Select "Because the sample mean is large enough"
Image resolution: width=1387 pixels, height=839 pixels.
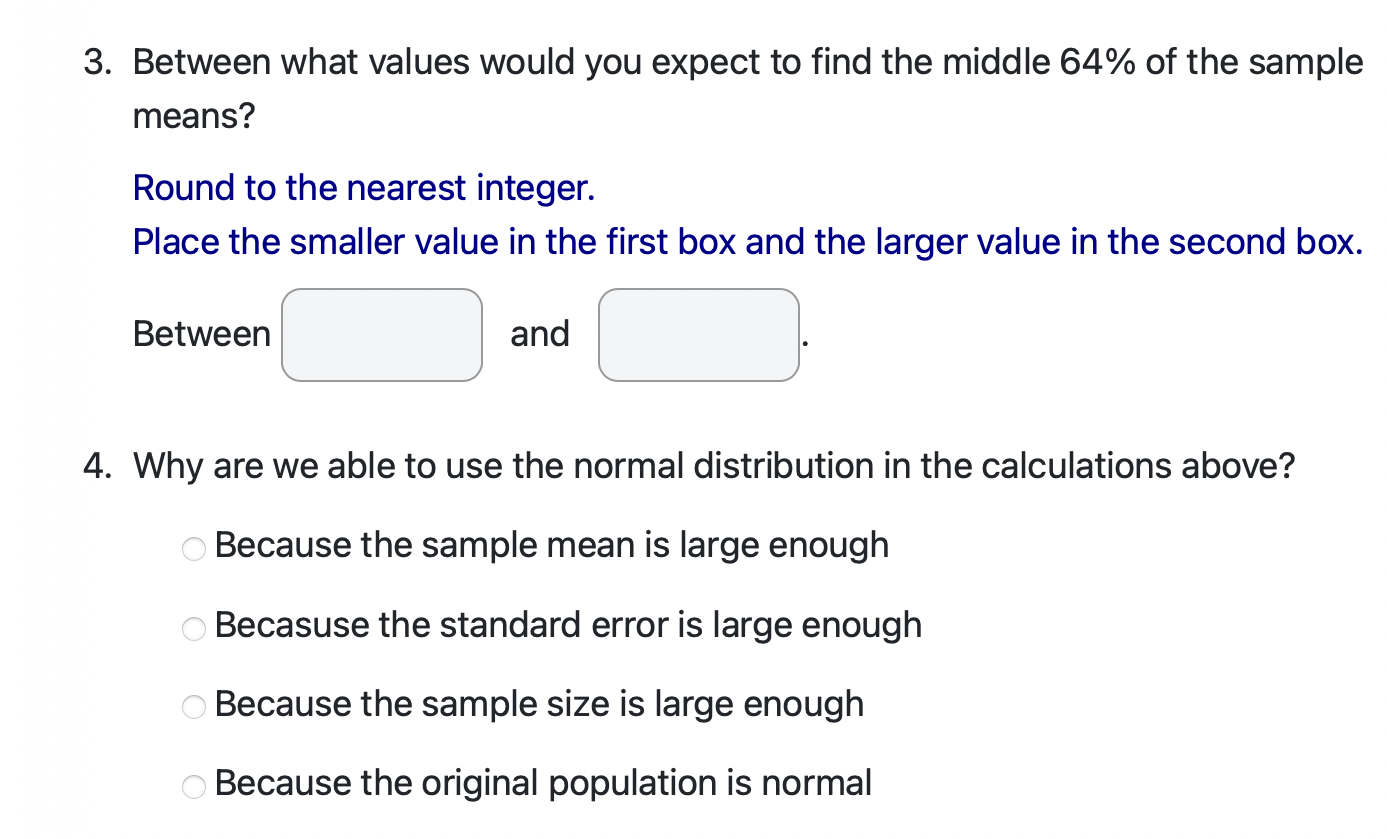552,545
